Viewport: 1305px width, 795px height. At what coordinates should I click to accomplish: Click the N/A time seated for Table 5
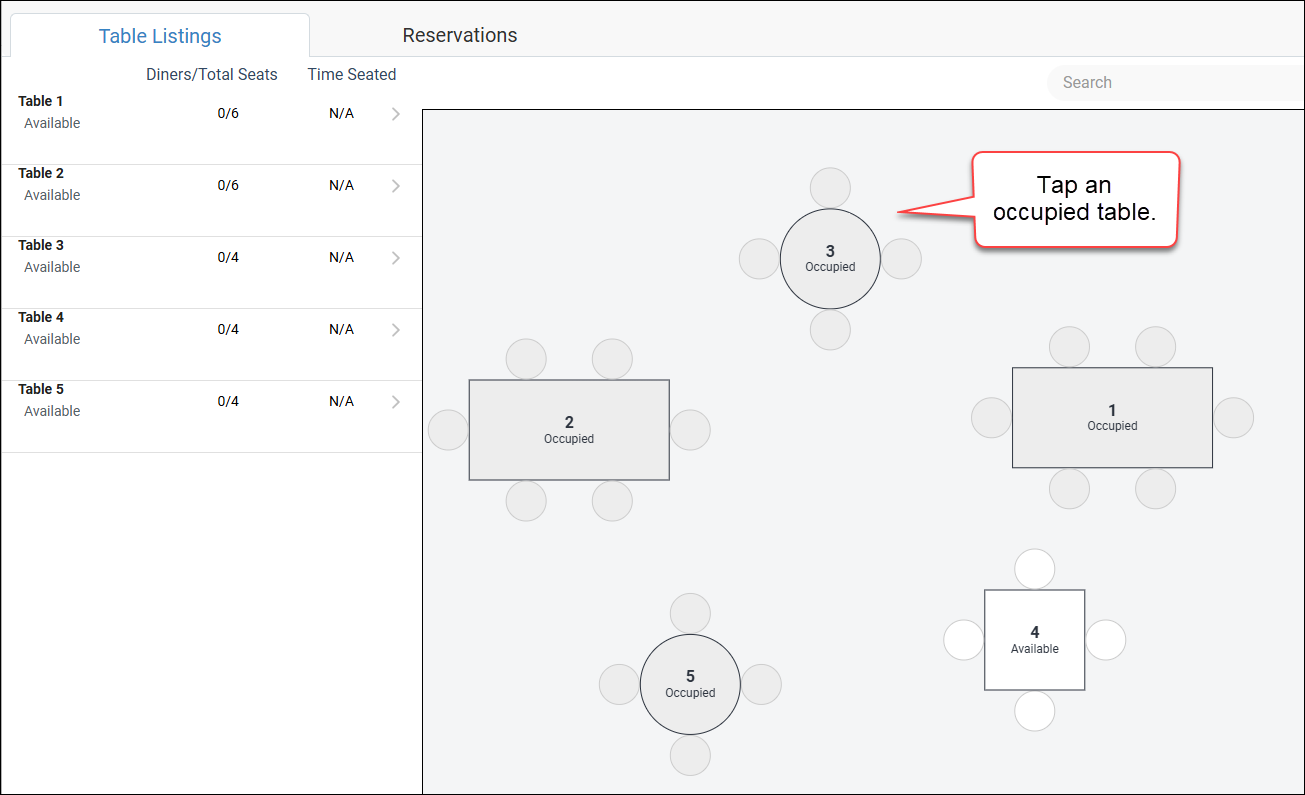point(341,401)
